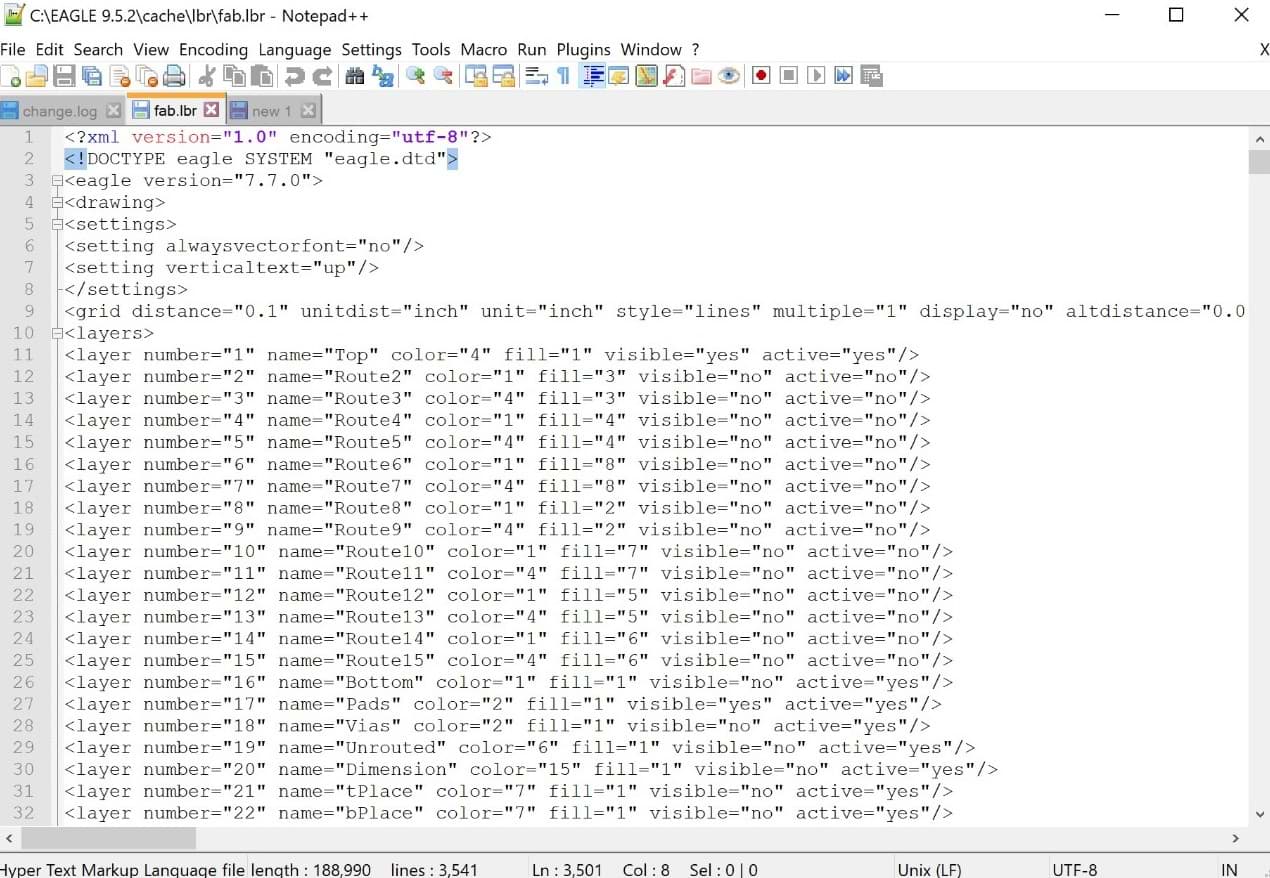1270x878 pixels.
Task: Open the Search menu
Action: 98,49
